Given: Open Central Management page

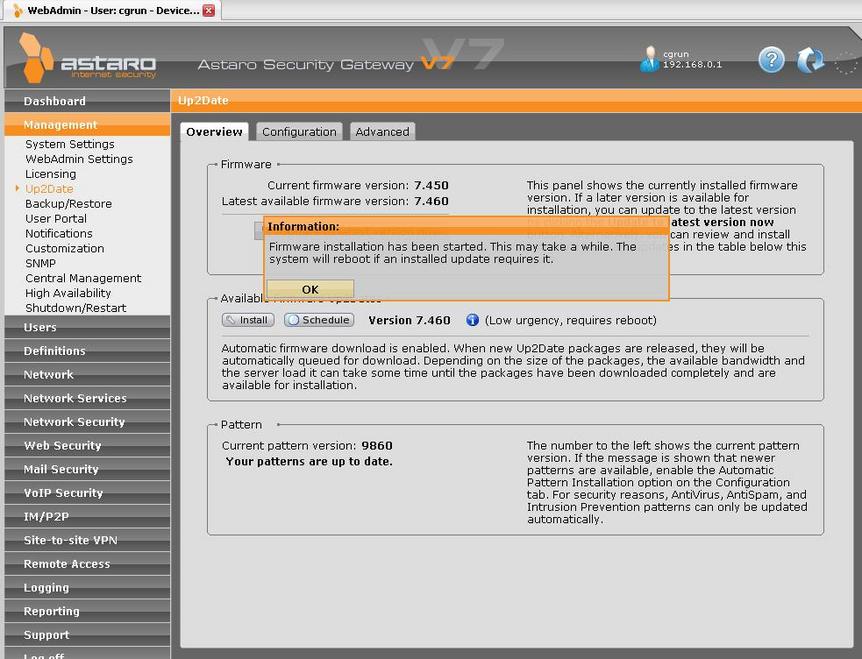Looking at the screenshot, I should pyautogui.click(x=84, y=278).
